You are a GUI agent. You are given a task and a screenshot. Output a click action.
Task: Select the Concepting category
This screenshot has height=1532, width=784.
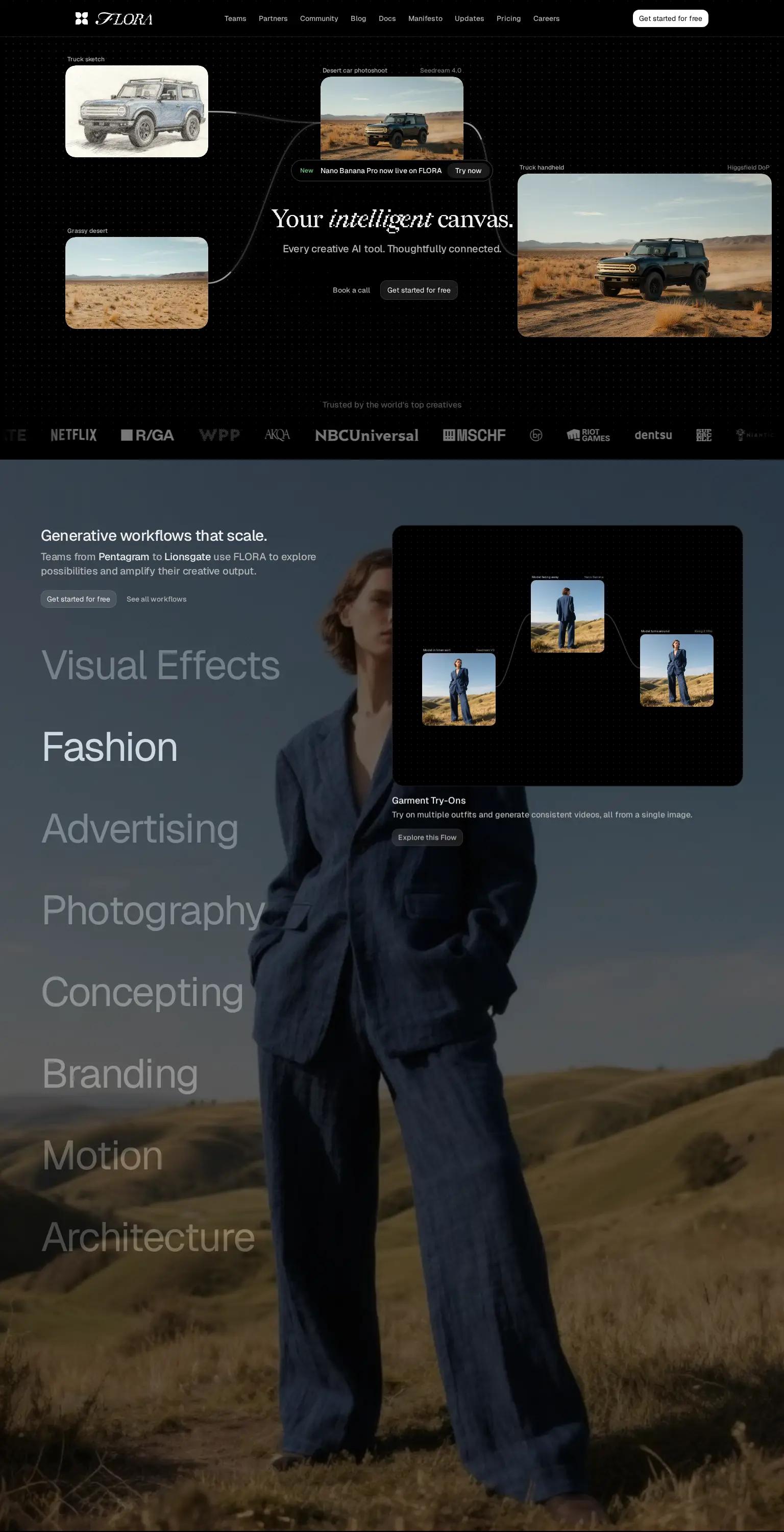[x=142, y=992]
